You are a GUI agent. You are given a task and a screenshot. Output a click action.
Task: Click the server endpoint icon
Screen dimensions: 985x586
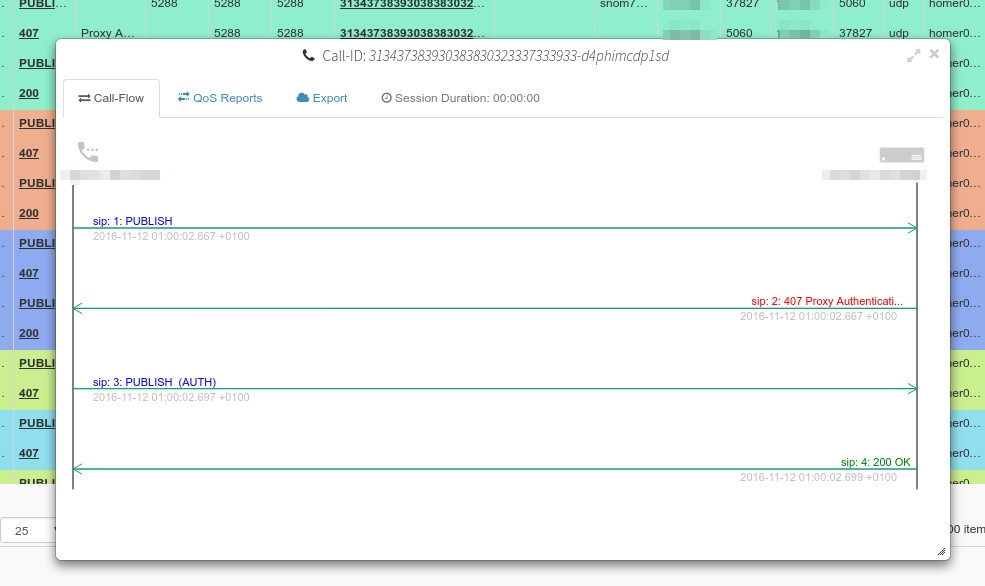[901, 155]
